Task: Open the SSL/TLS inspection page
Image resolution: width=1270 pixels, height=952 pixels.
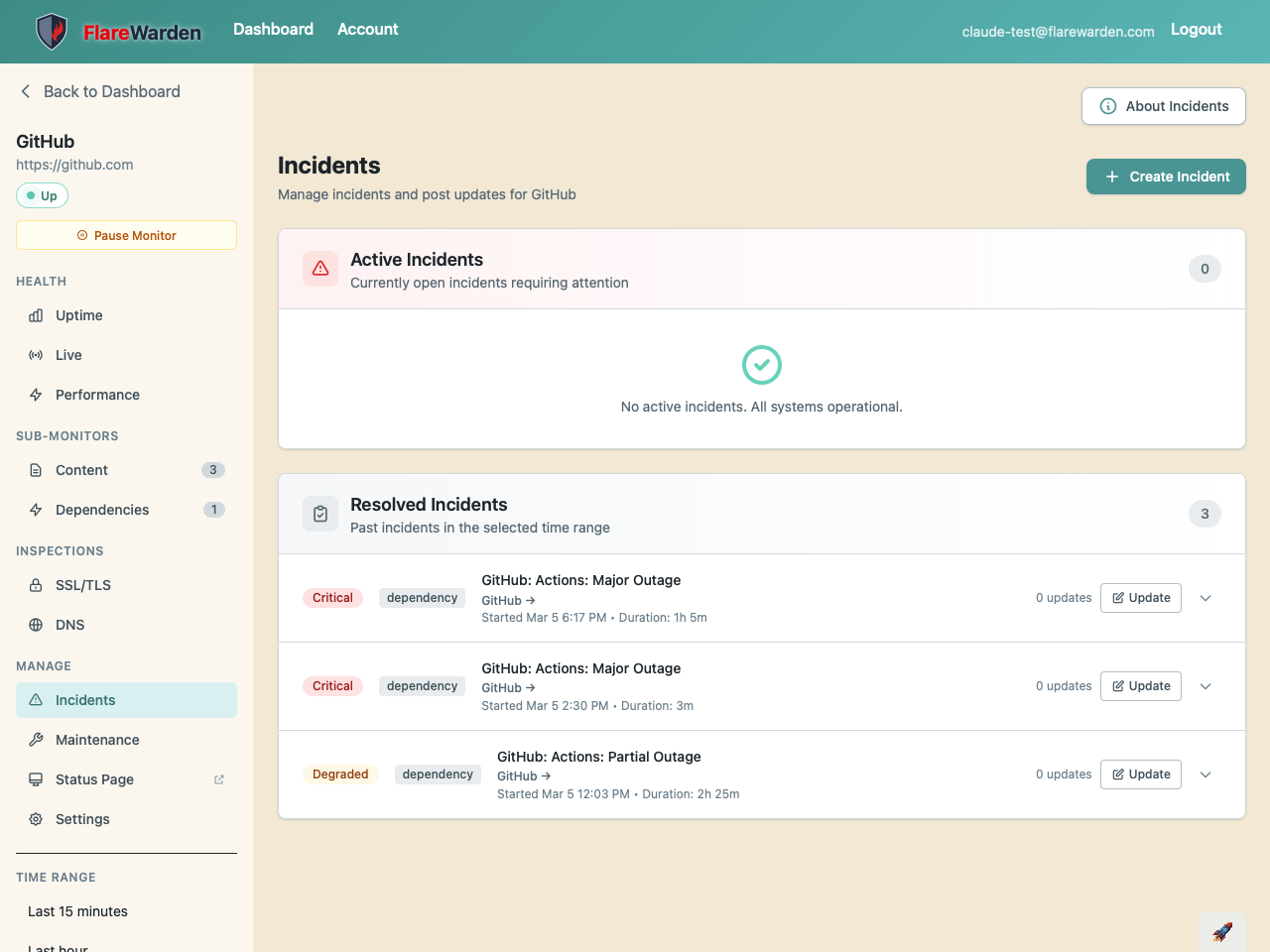Action: (x=83, y=585)
